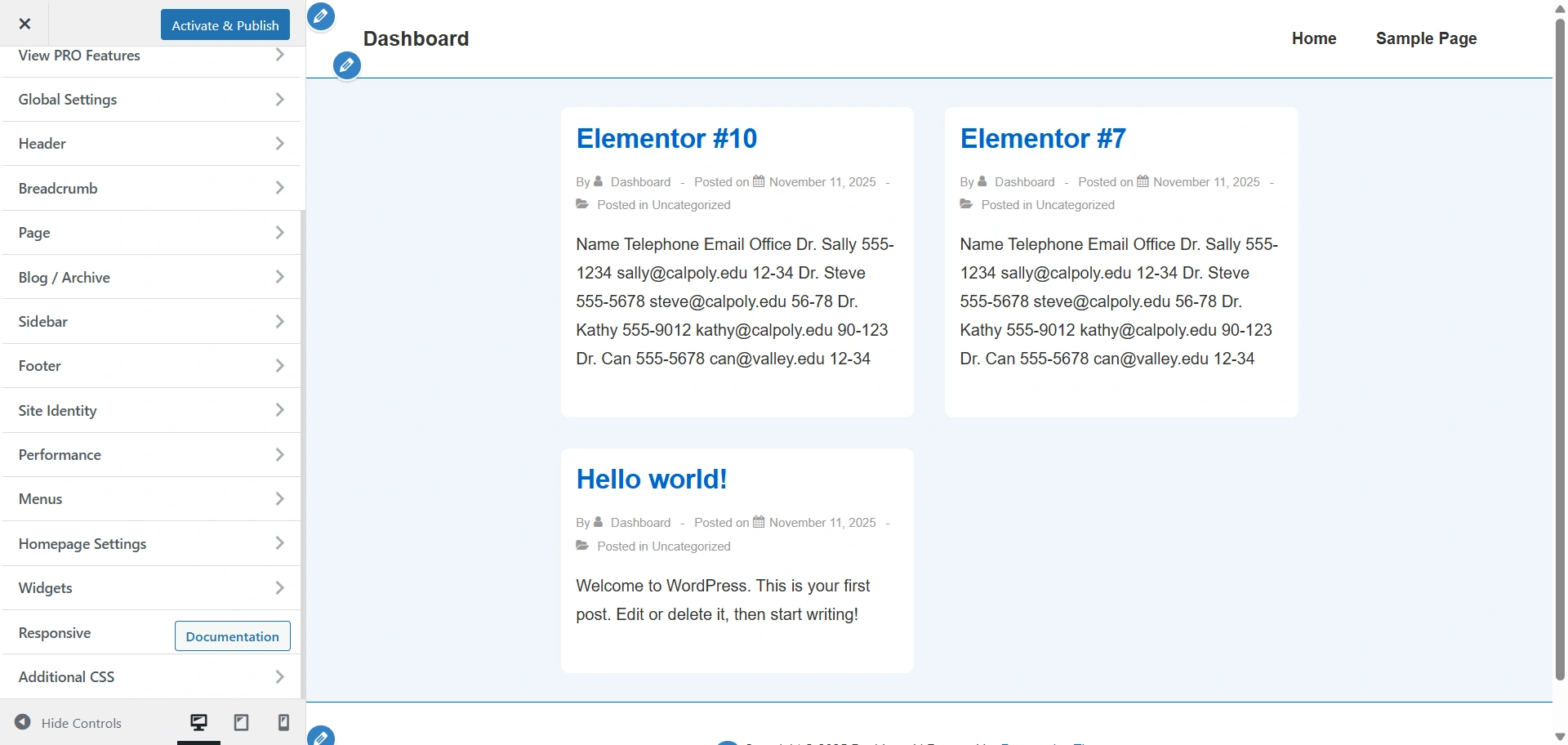Click the edit pencil icon below the header

347,65
